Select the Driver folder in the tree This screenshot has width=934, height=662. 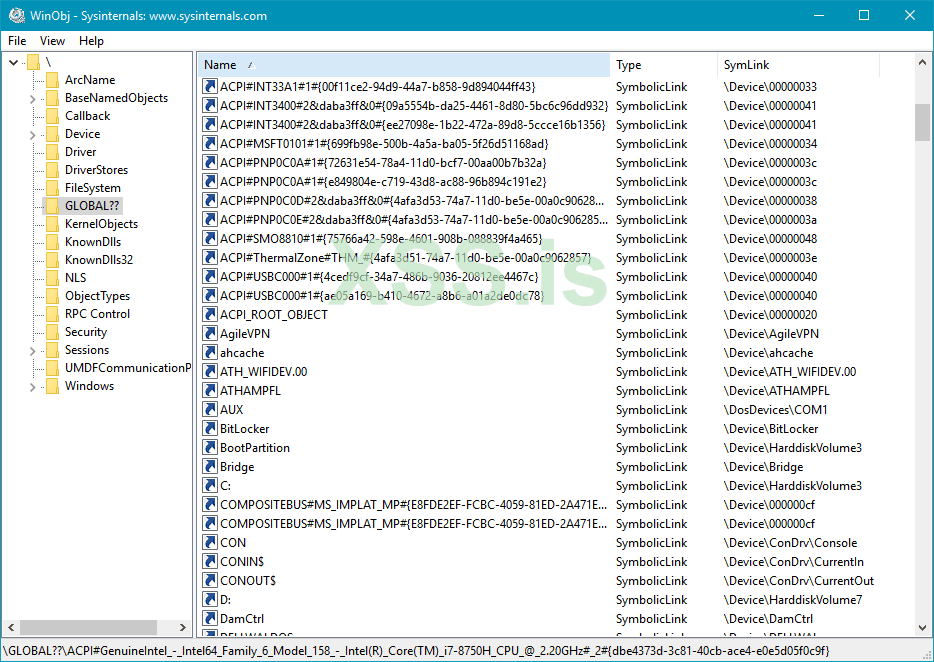coord(80,152)
